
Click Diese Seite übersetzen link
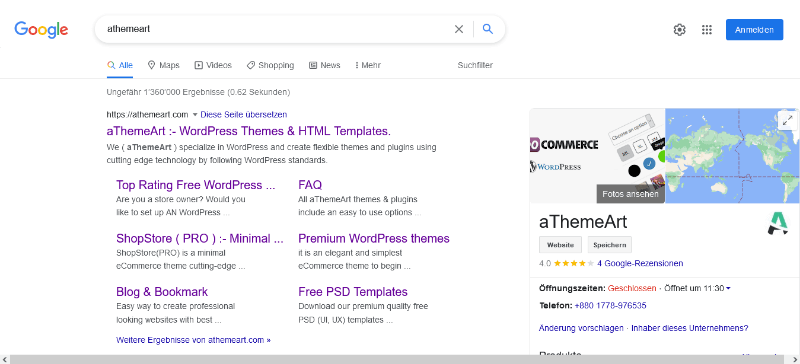pos(243,114)
